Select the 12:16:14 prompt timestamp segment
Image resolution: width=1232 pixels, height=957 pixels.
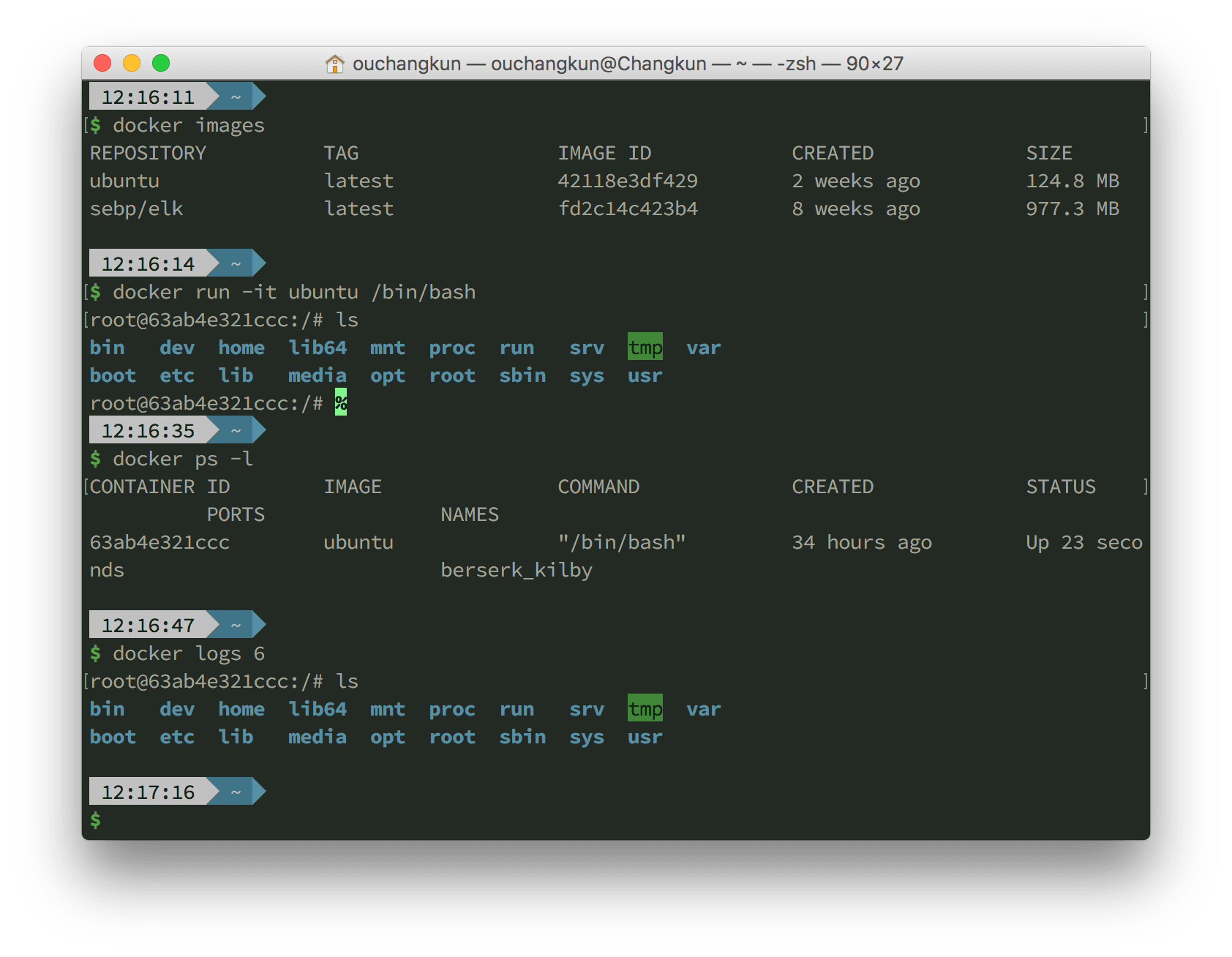[148, 264]
